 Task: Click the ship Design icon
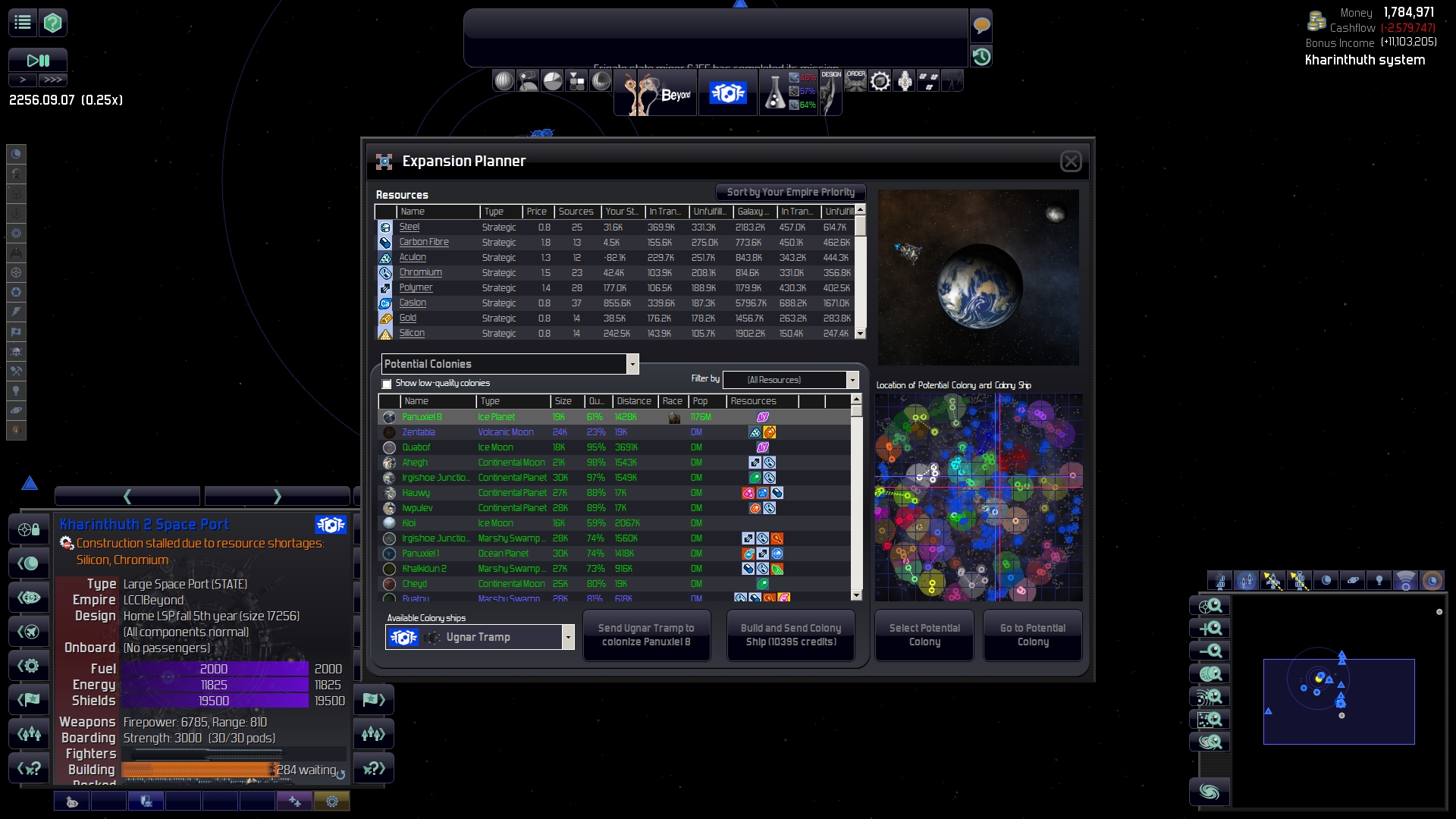point(831,91)
